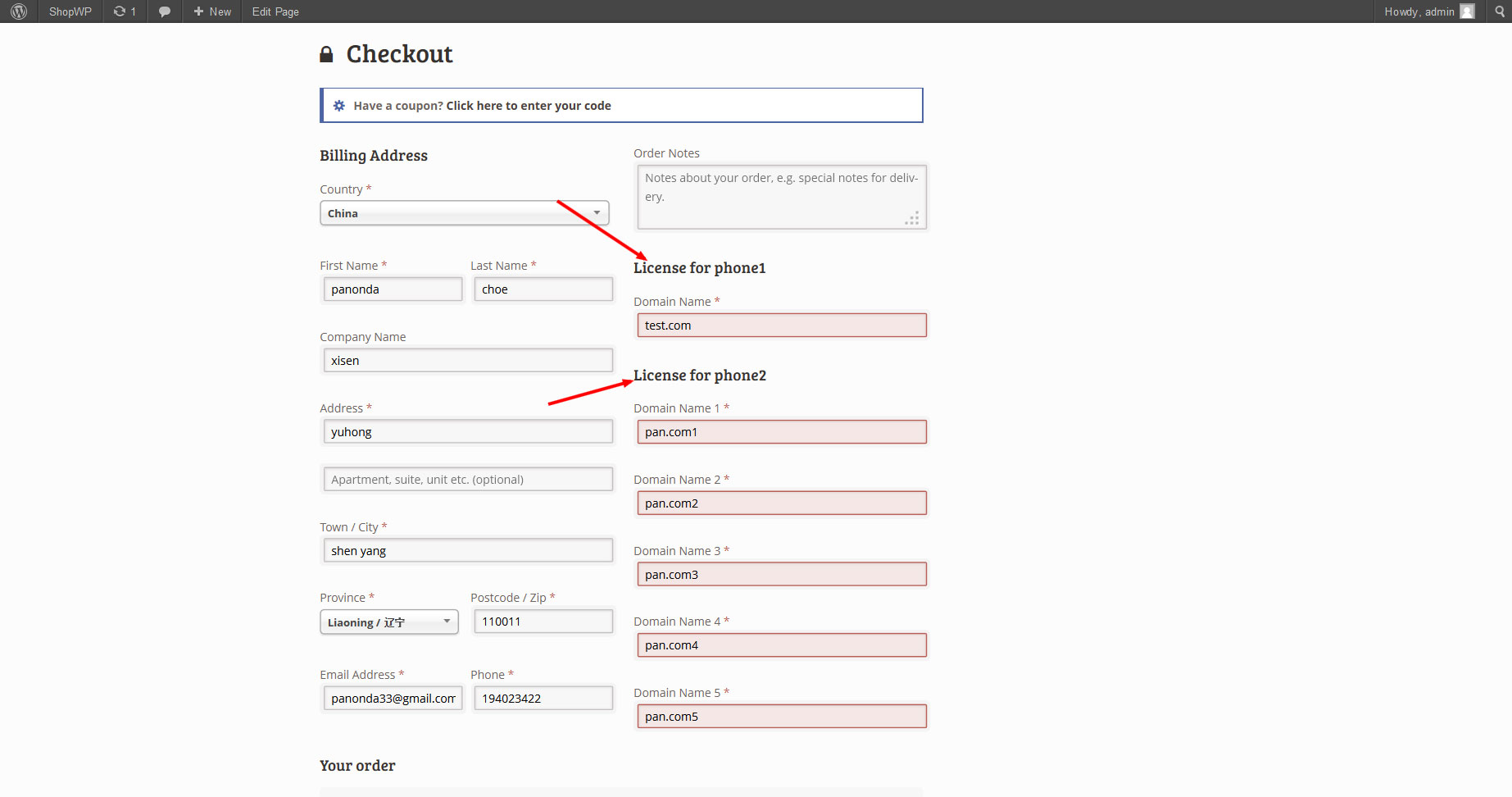Viewport: 1512px width, 797px height.
Task: Open the ShopWP admin bar menu
Action: (69, 11)
